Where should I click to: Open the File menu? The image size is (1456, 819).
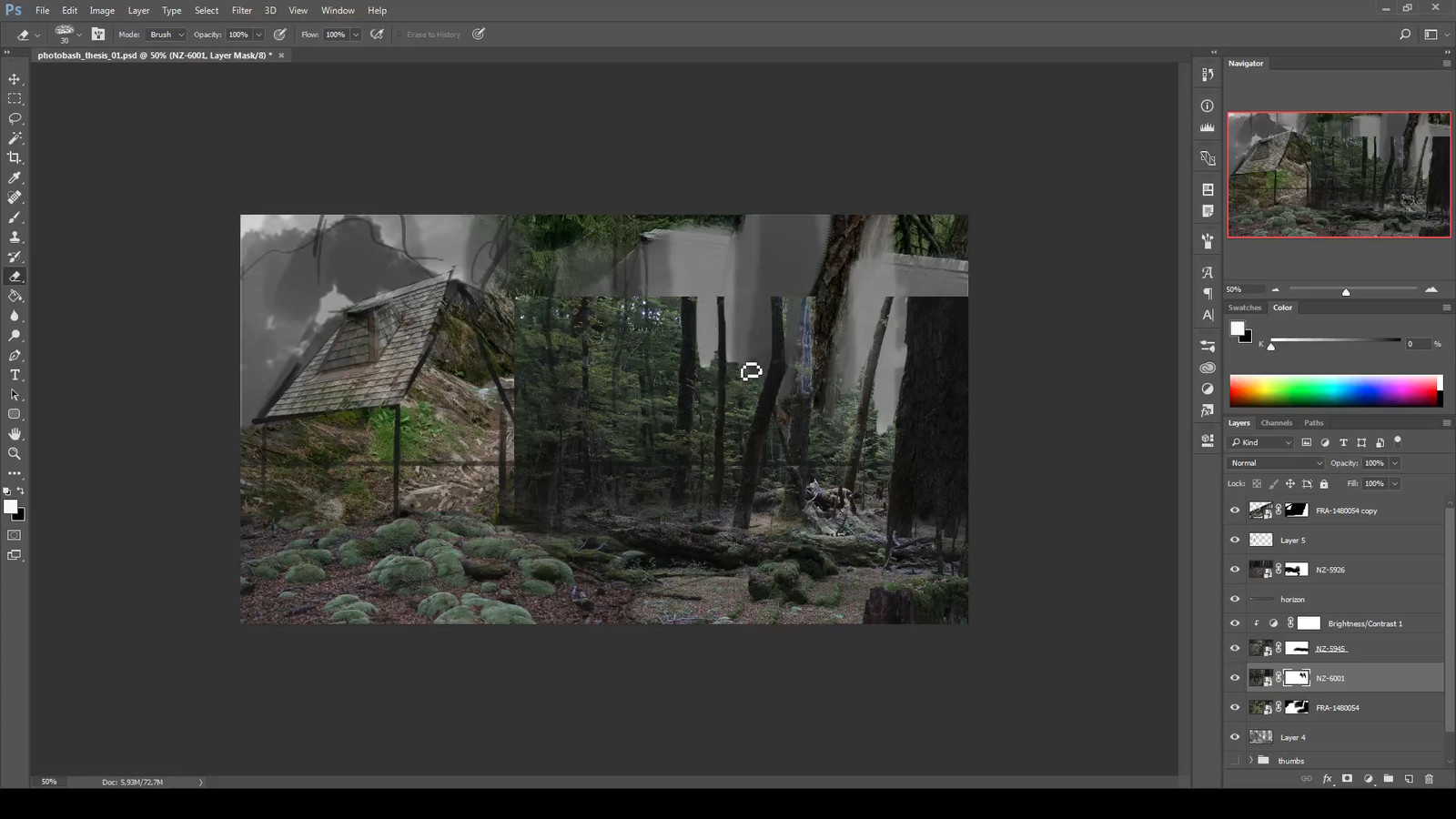[x=43, y=10]
